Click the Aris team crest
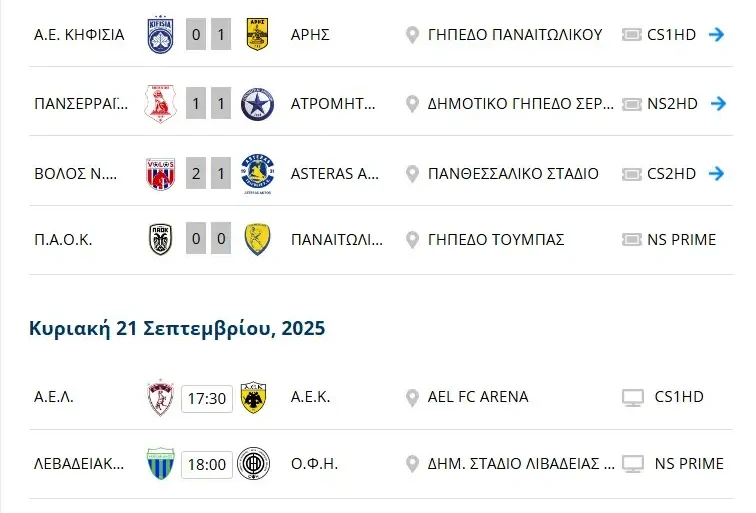Viewport: 756px width, 513px height. coord(258,34)
